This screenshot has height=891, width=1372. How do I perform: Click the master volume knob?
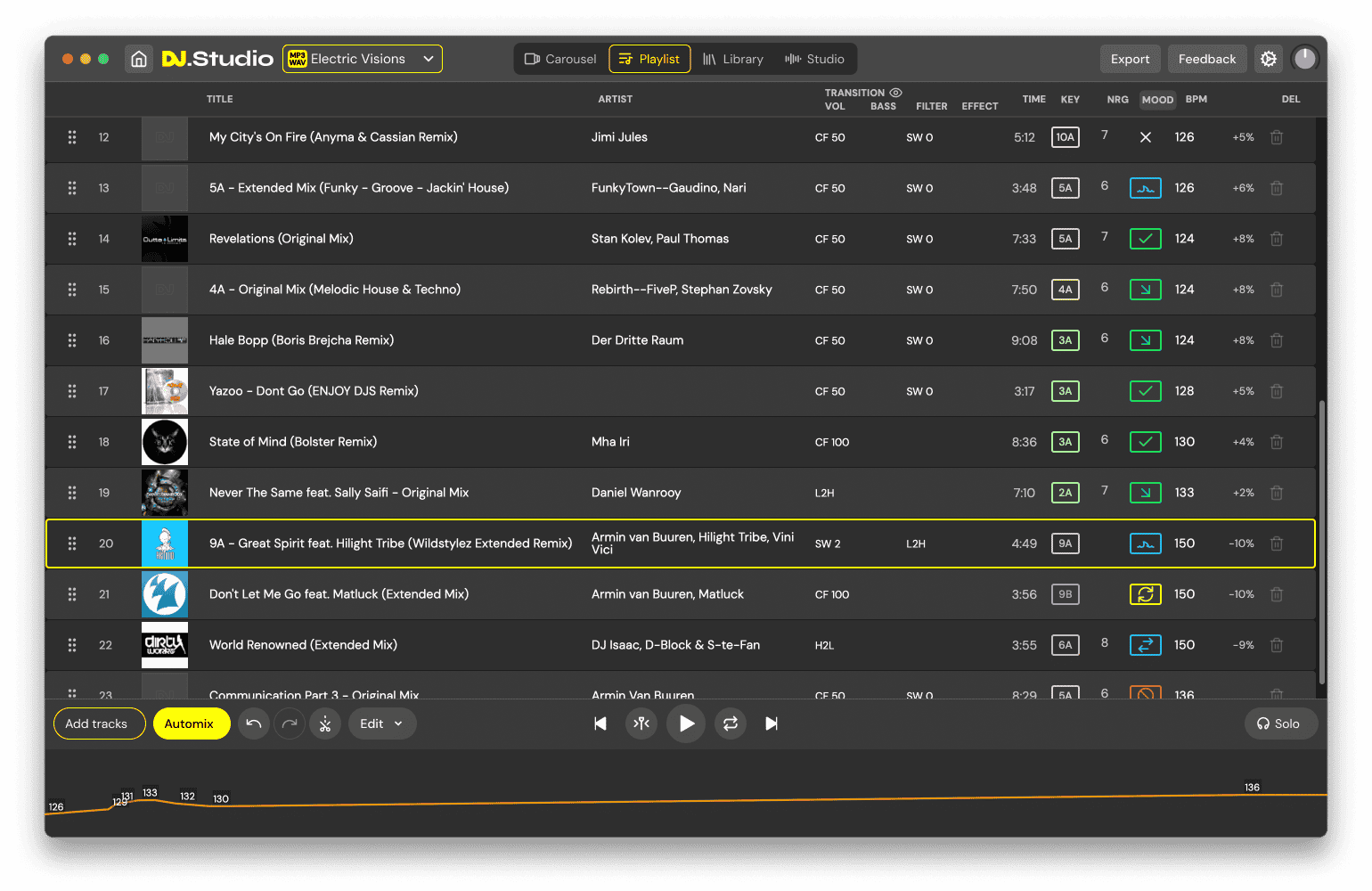click(1304, 59)
